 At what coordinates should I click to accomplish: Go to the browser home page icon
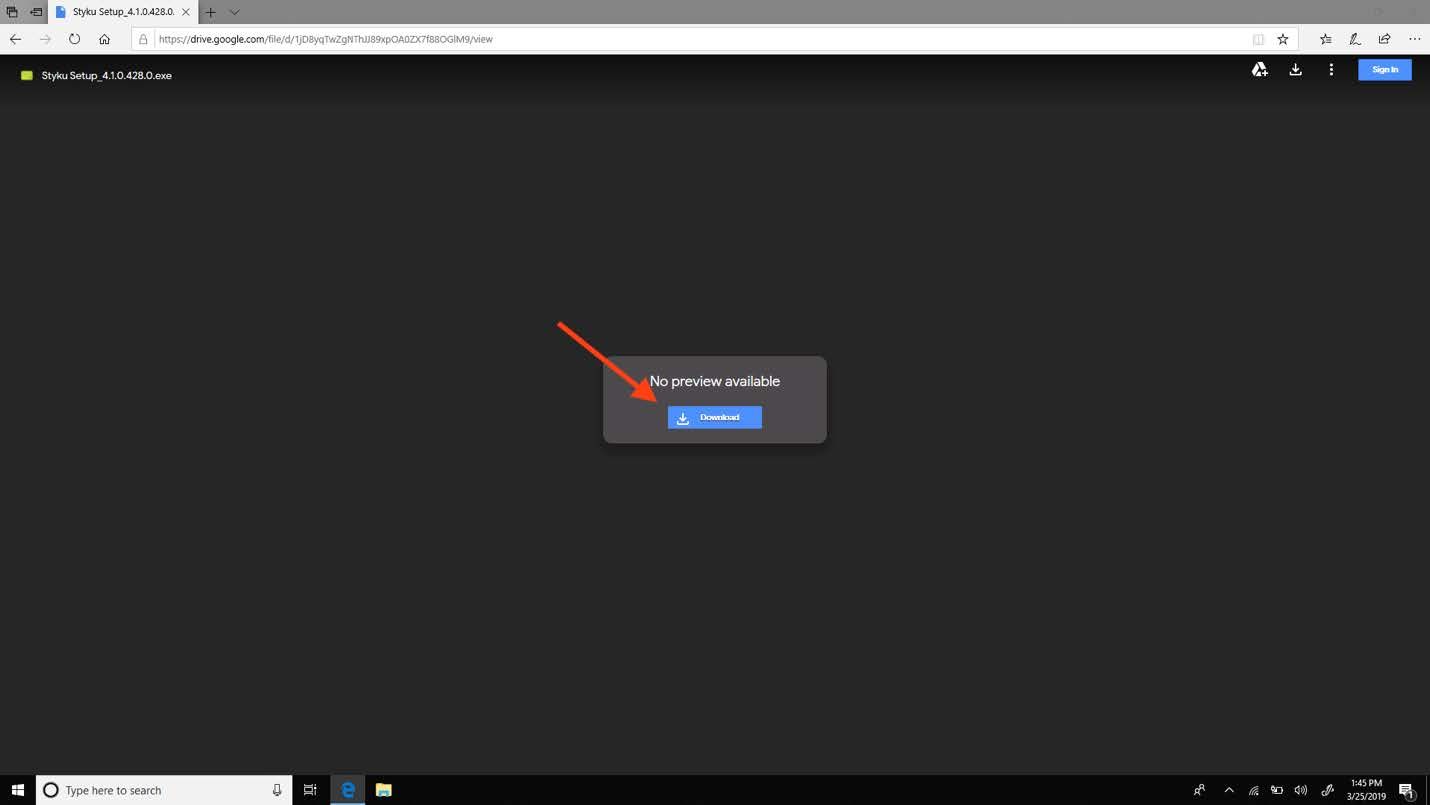(104, 39)
